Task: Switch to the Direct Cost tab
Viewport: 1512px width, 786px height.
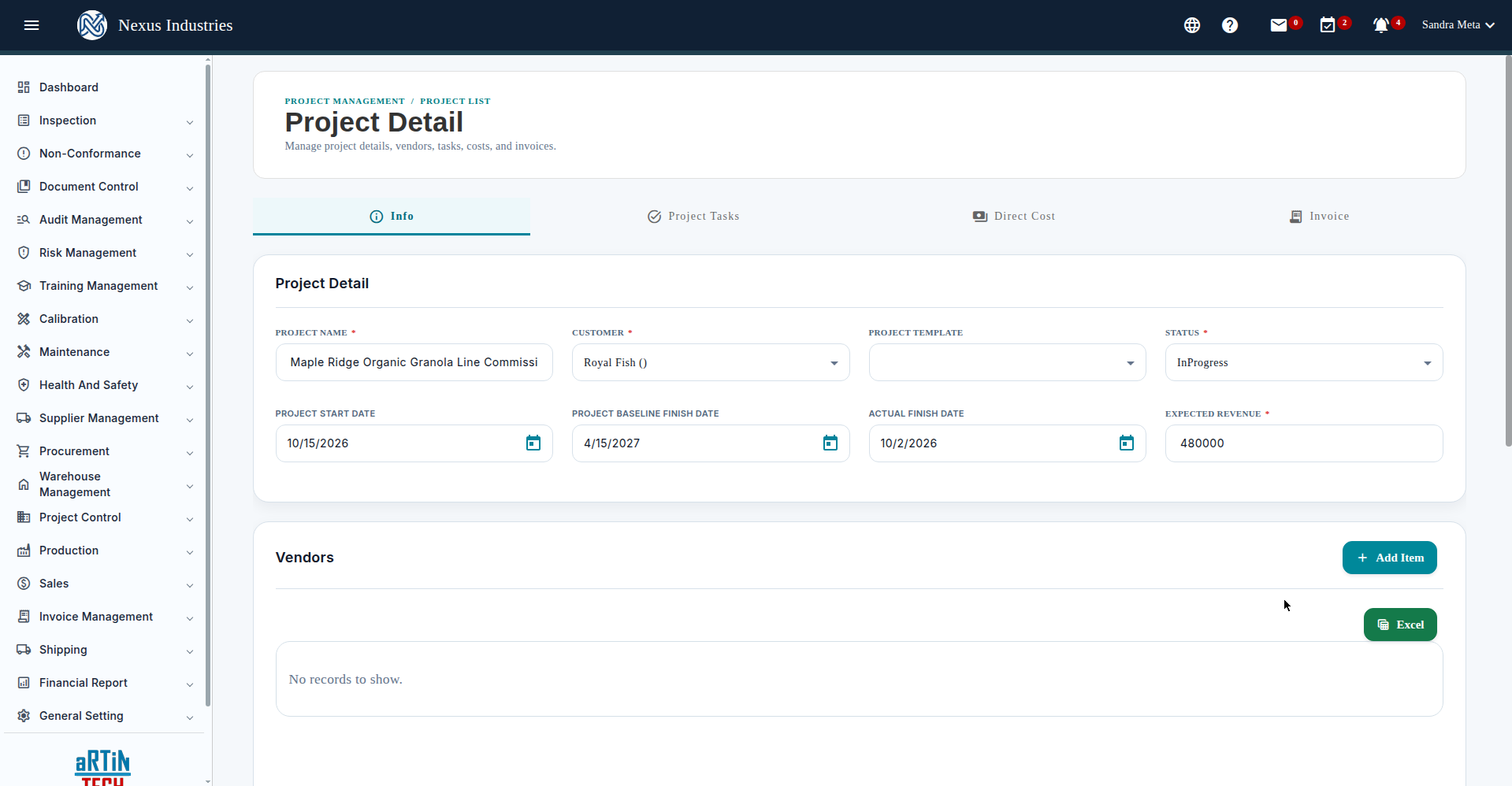Action: tap(1014, 216)
